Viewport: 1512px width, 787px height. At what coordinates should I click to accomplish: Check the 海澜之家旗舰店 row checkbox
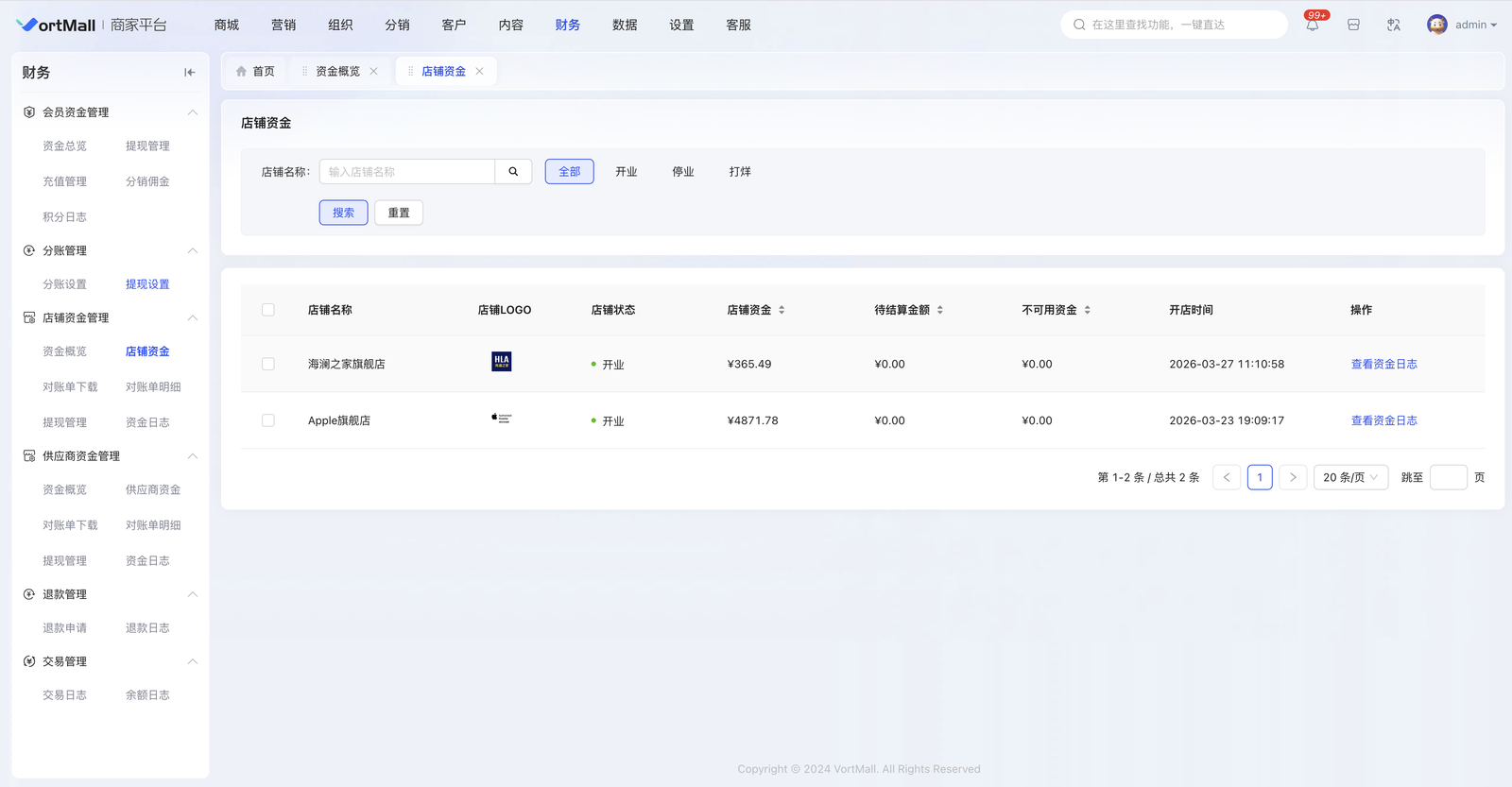tap(268, 364)
